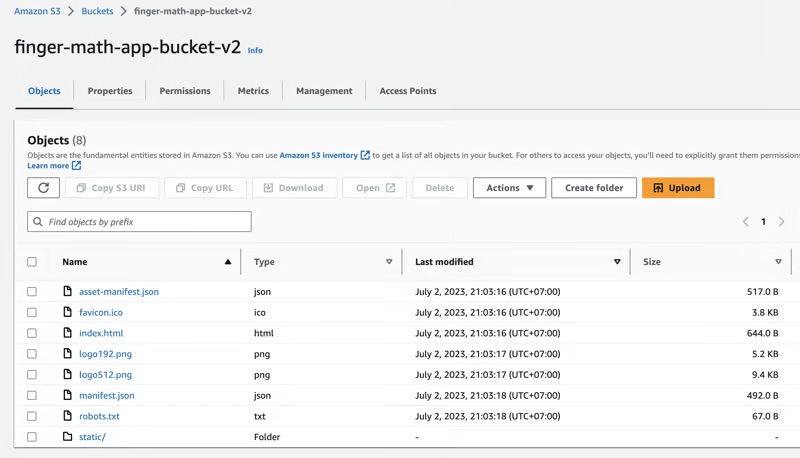Click the 517.0 B size value
800x458 pixels.
[x=763, y=291]
